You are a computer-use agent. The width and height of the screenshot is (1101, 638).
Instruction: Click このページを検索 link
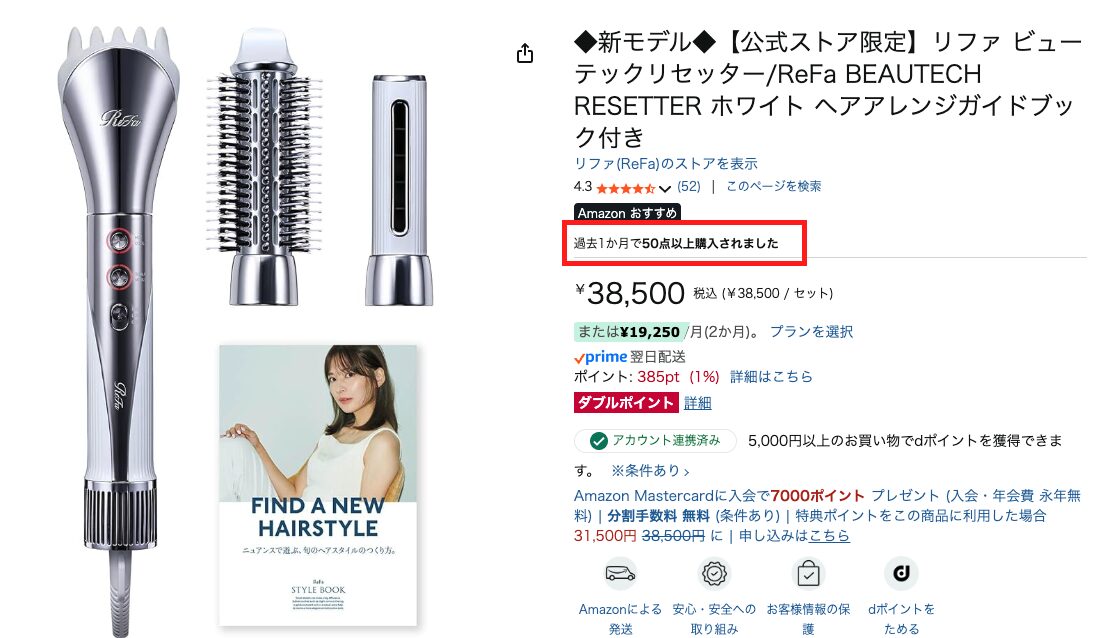coord(773,187)
